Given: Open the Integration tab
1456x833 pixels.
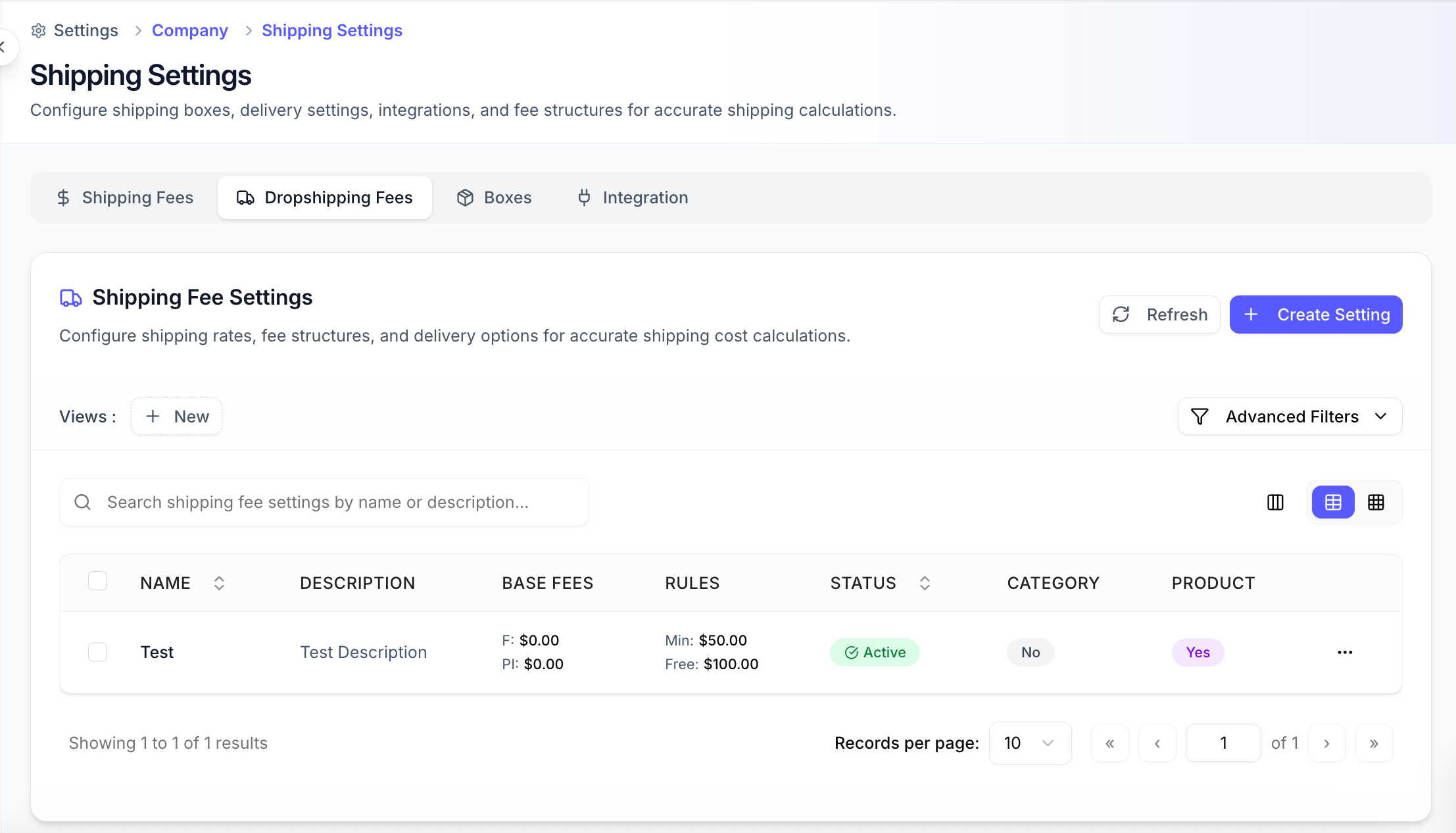Looking at the screenshot, I should (633, 197).
